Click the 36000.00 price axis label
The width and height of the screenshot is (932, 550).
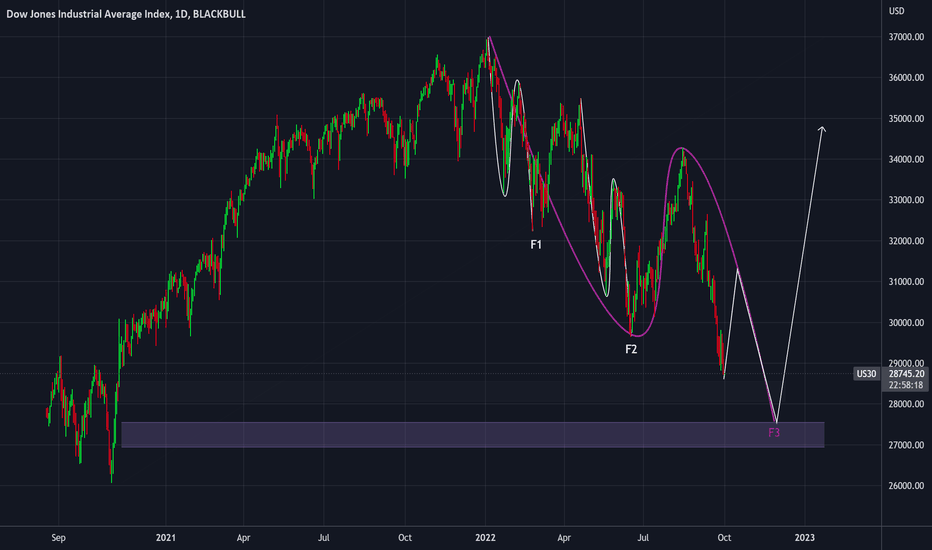(x=906, y=78)
